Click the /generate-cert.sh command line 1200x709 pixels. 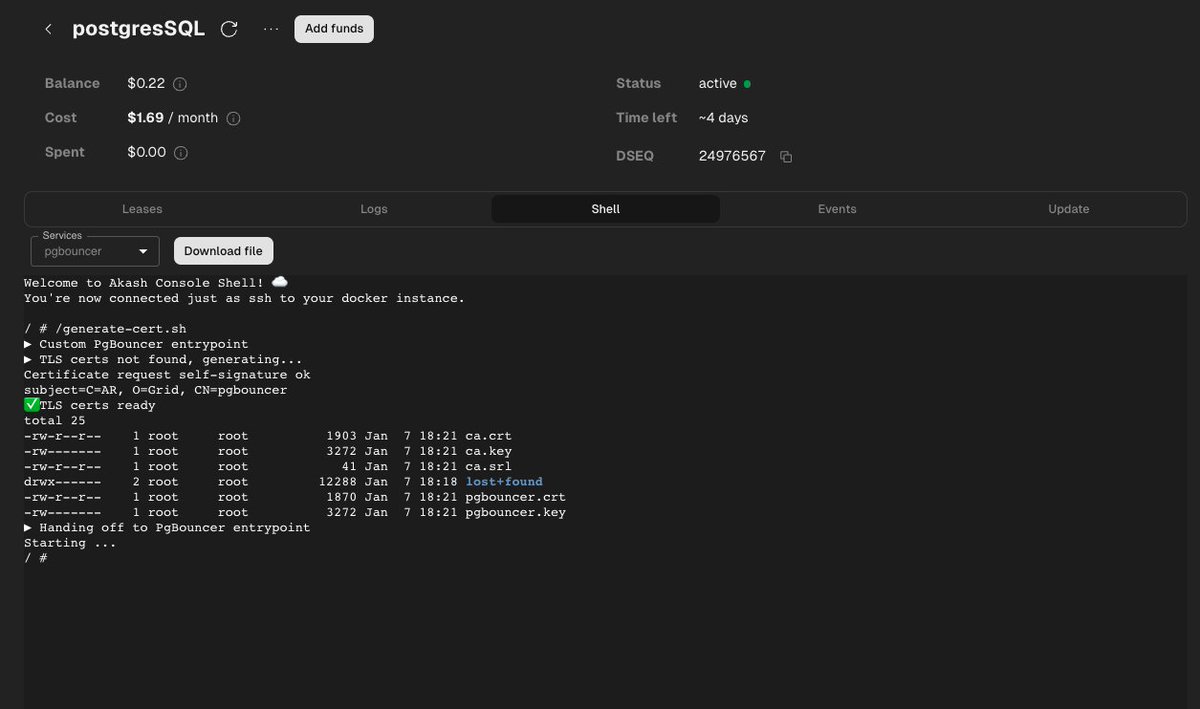click(x=105, y=329)
